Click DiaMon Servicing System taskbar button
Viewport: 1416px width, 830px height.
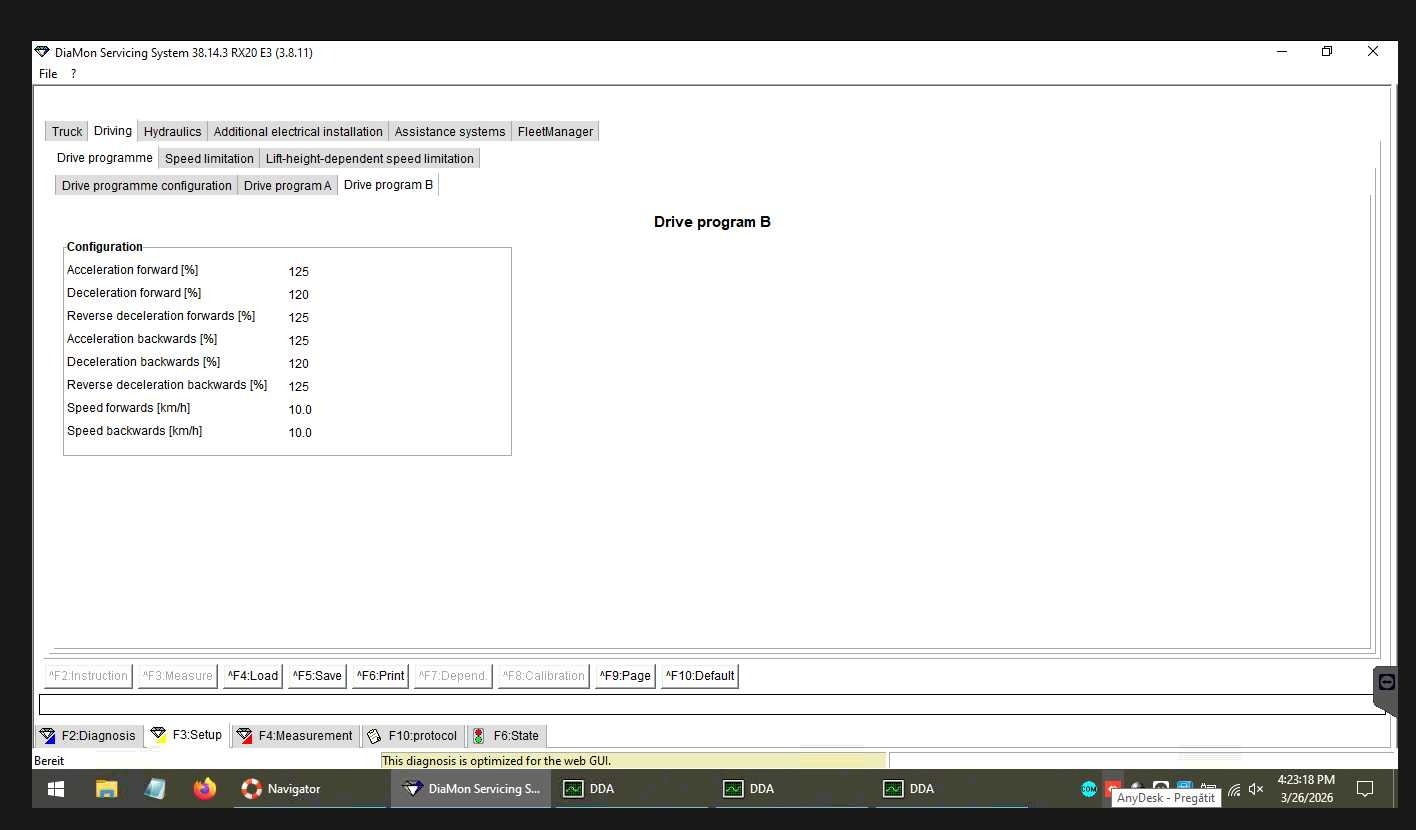pos(471,789)
